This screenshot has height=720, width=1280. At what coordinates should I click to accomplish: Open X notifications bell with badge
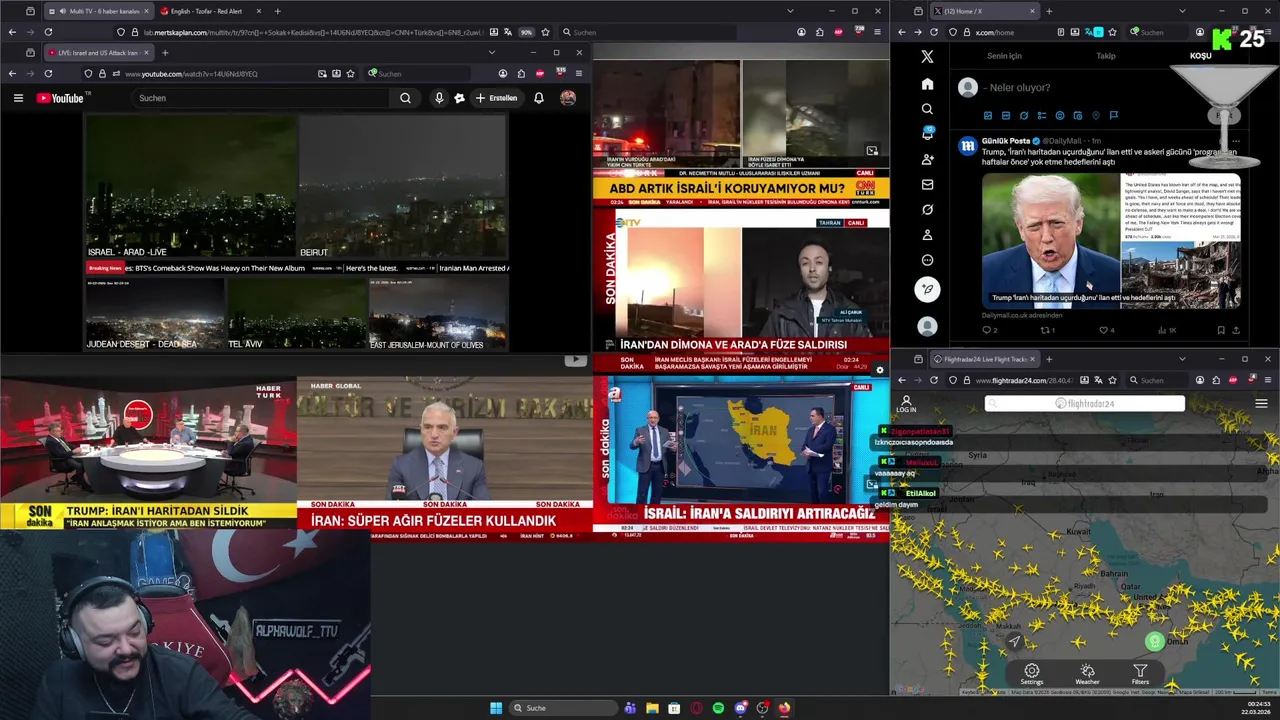pos(927,134)
